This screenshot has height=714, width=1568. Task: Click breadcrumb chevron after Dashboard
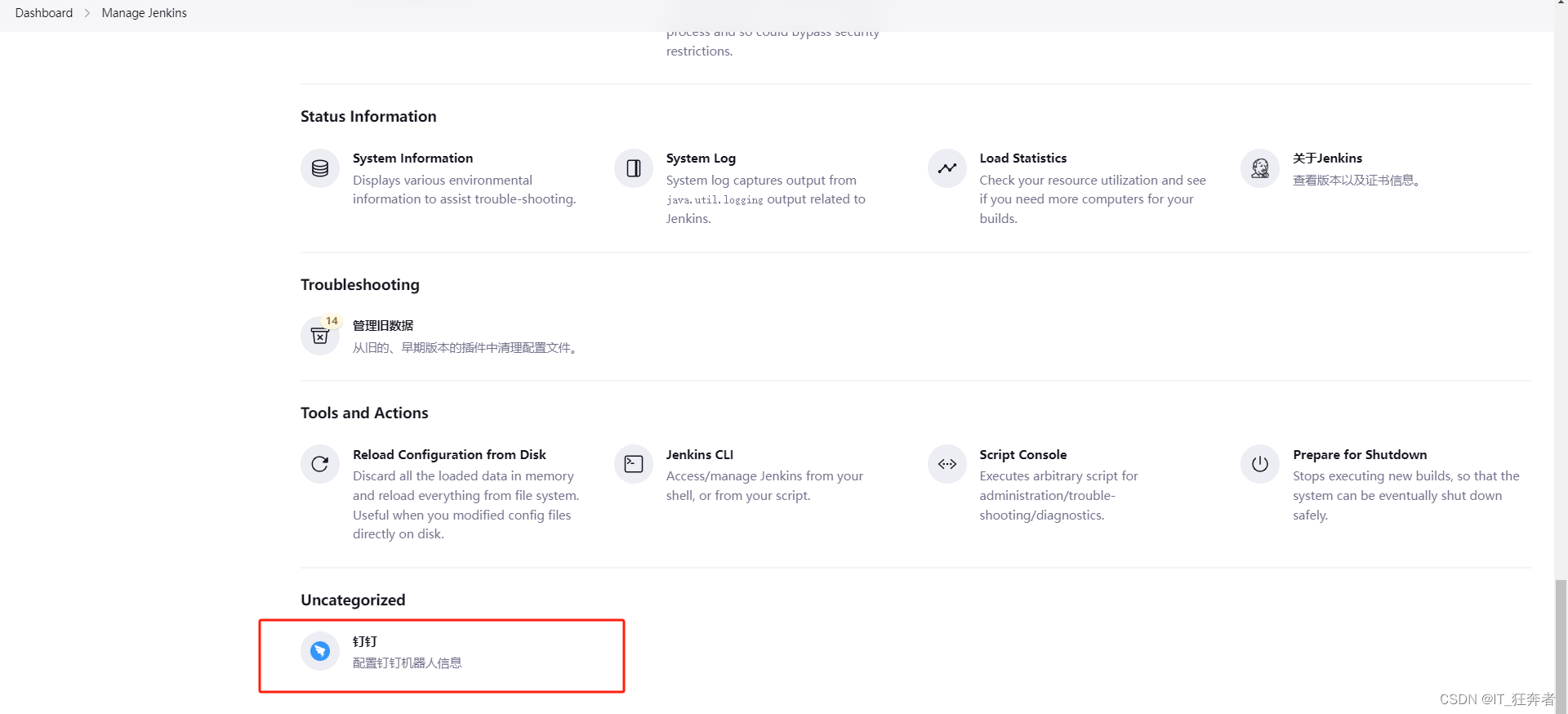point(87,13)
